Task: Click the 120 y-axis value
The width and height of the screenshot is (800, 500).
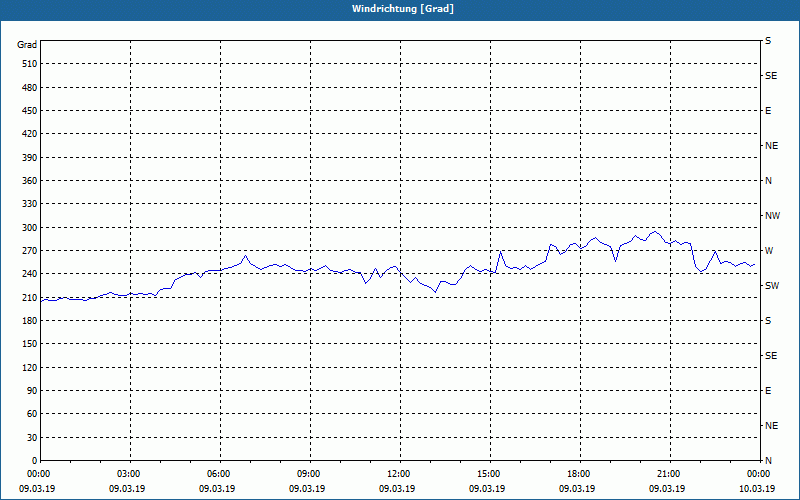Action: click(x=30, y=367)
